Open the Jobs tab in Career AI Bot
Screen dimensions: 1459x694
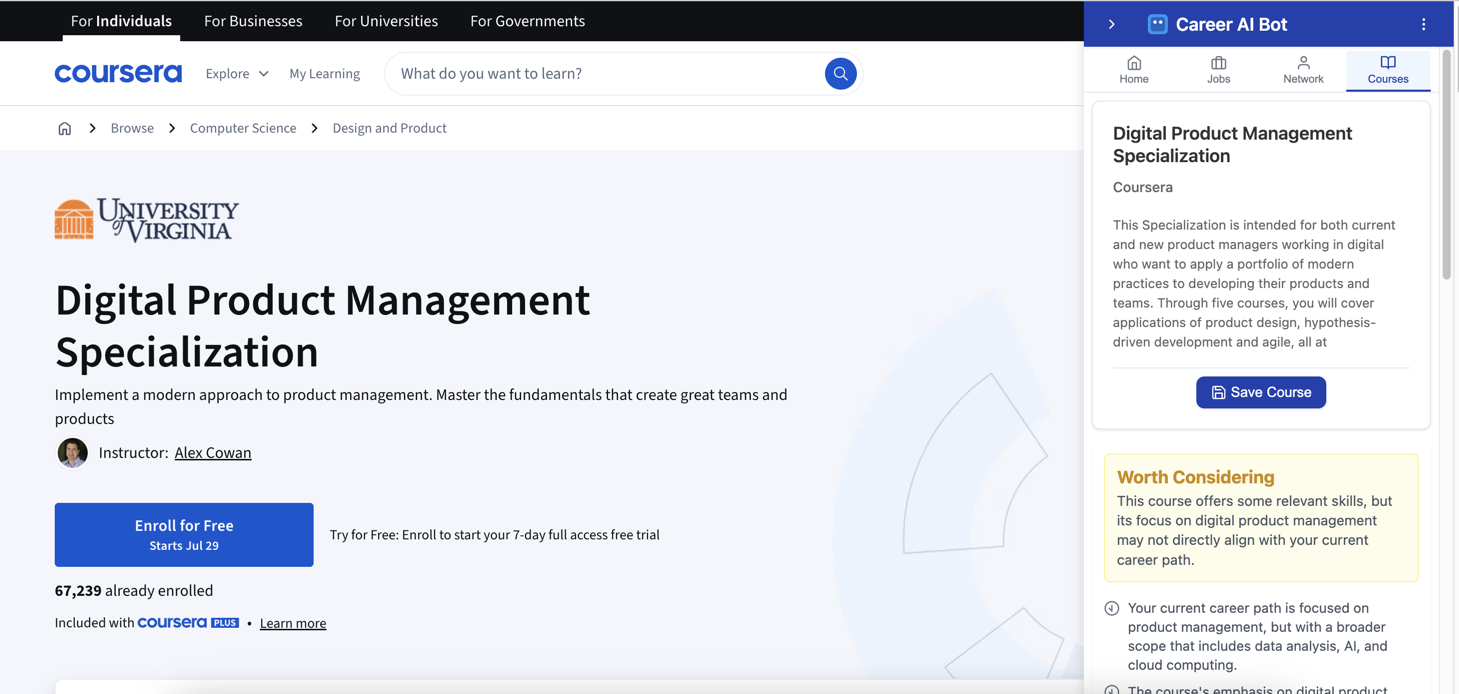click(1218, 70)
